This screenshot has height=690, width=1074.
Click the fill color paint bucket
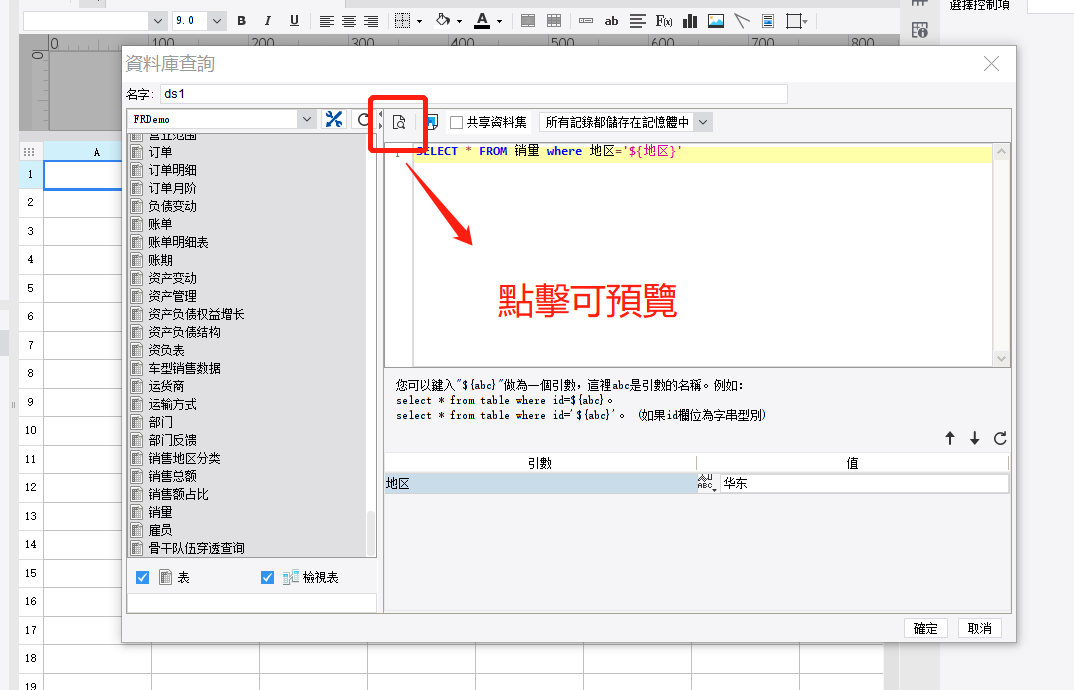[x=443, y=21]
